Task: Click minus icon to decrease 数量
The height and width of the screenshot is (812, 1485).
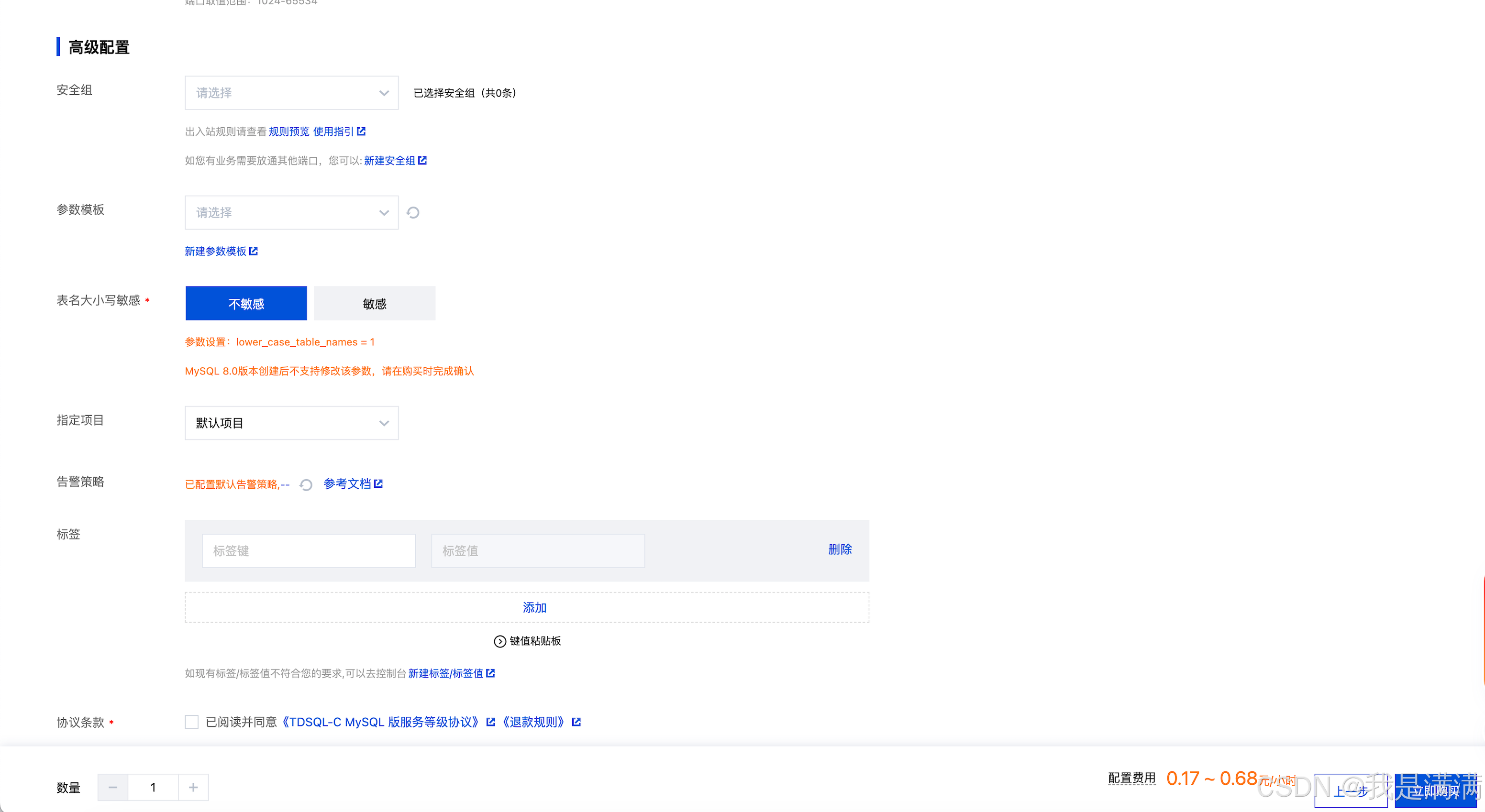Action: tap(113, 787)
